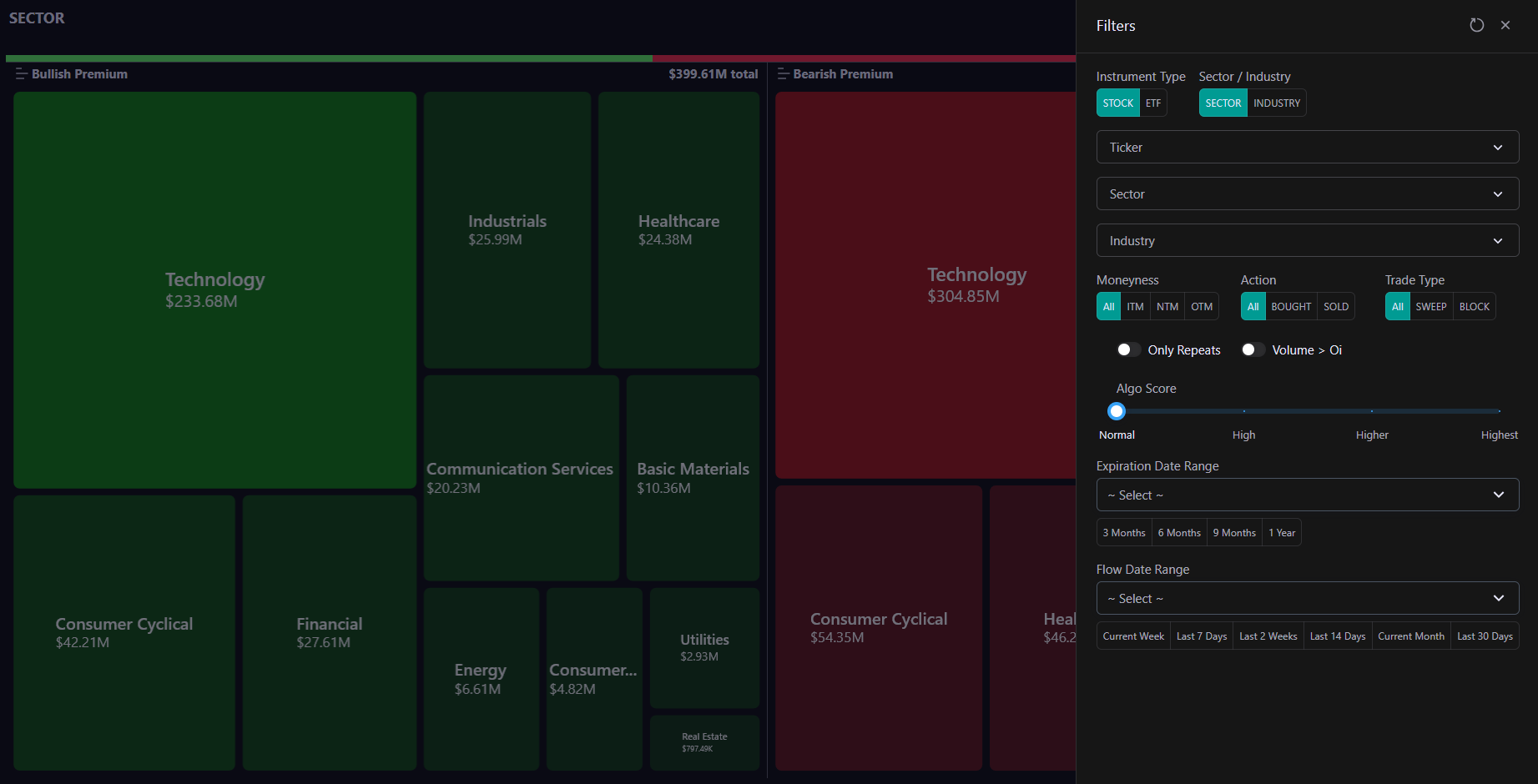Filter trade type by SWEEP

[x=1431, y=307]
